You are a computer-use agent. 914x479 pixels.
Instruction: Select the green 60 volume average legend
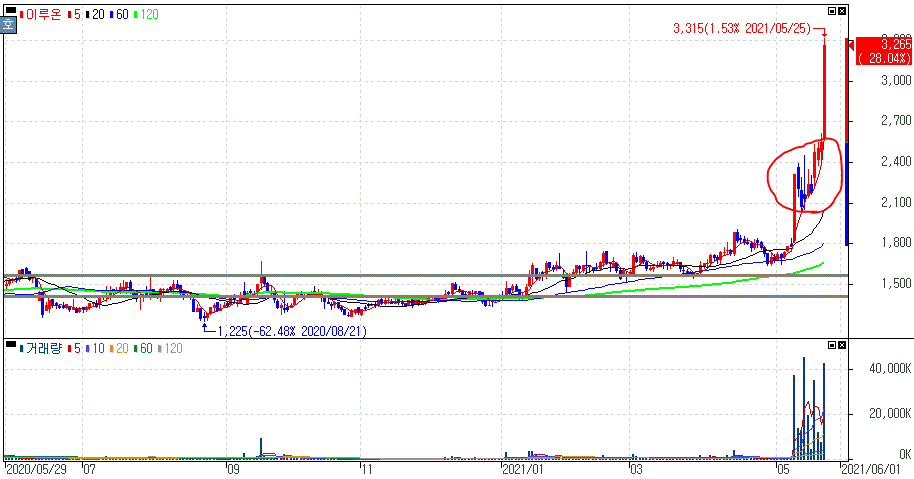point(143,348)
